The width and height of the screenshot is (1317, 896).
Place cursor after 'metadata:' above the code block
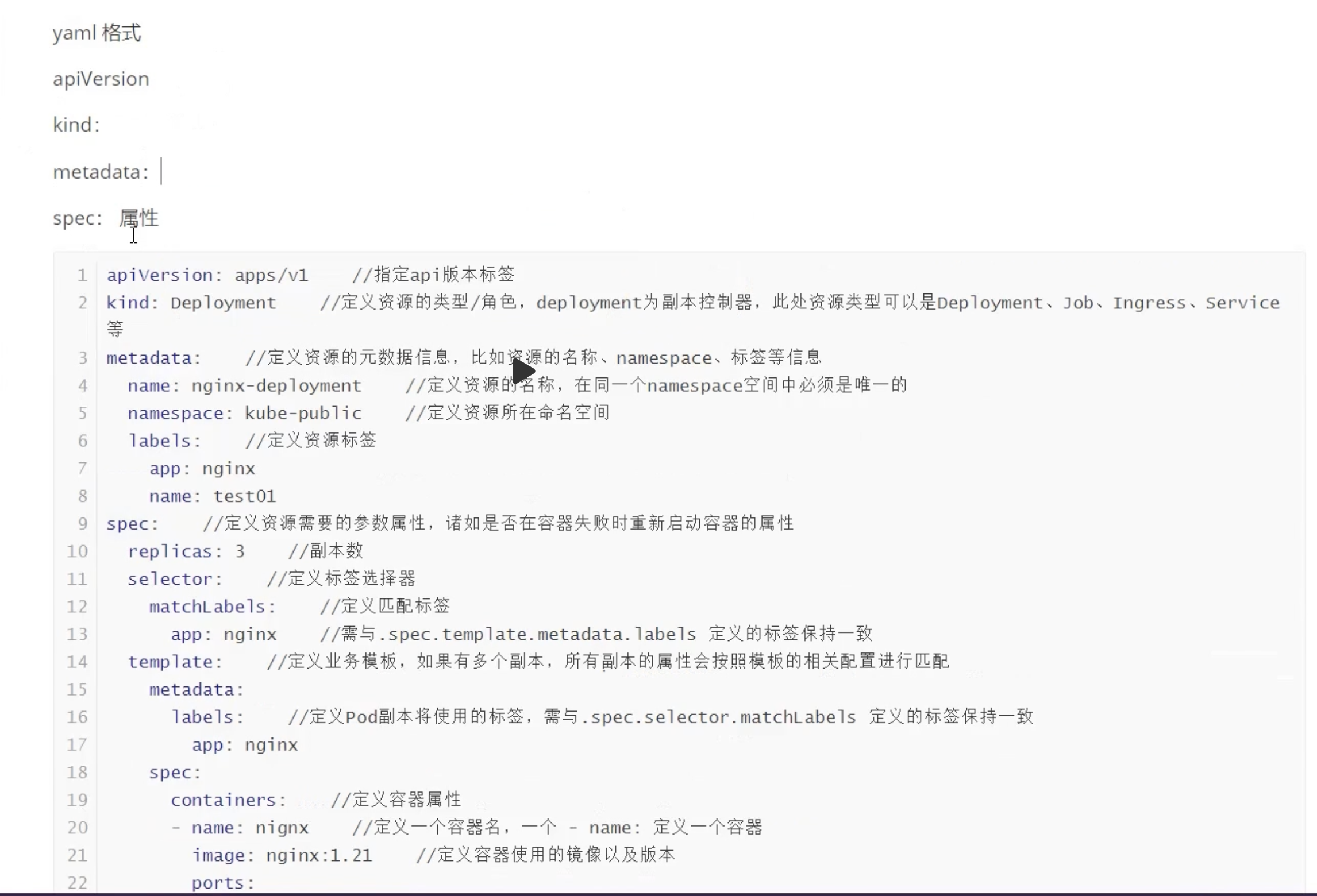(x=161, y=172)
